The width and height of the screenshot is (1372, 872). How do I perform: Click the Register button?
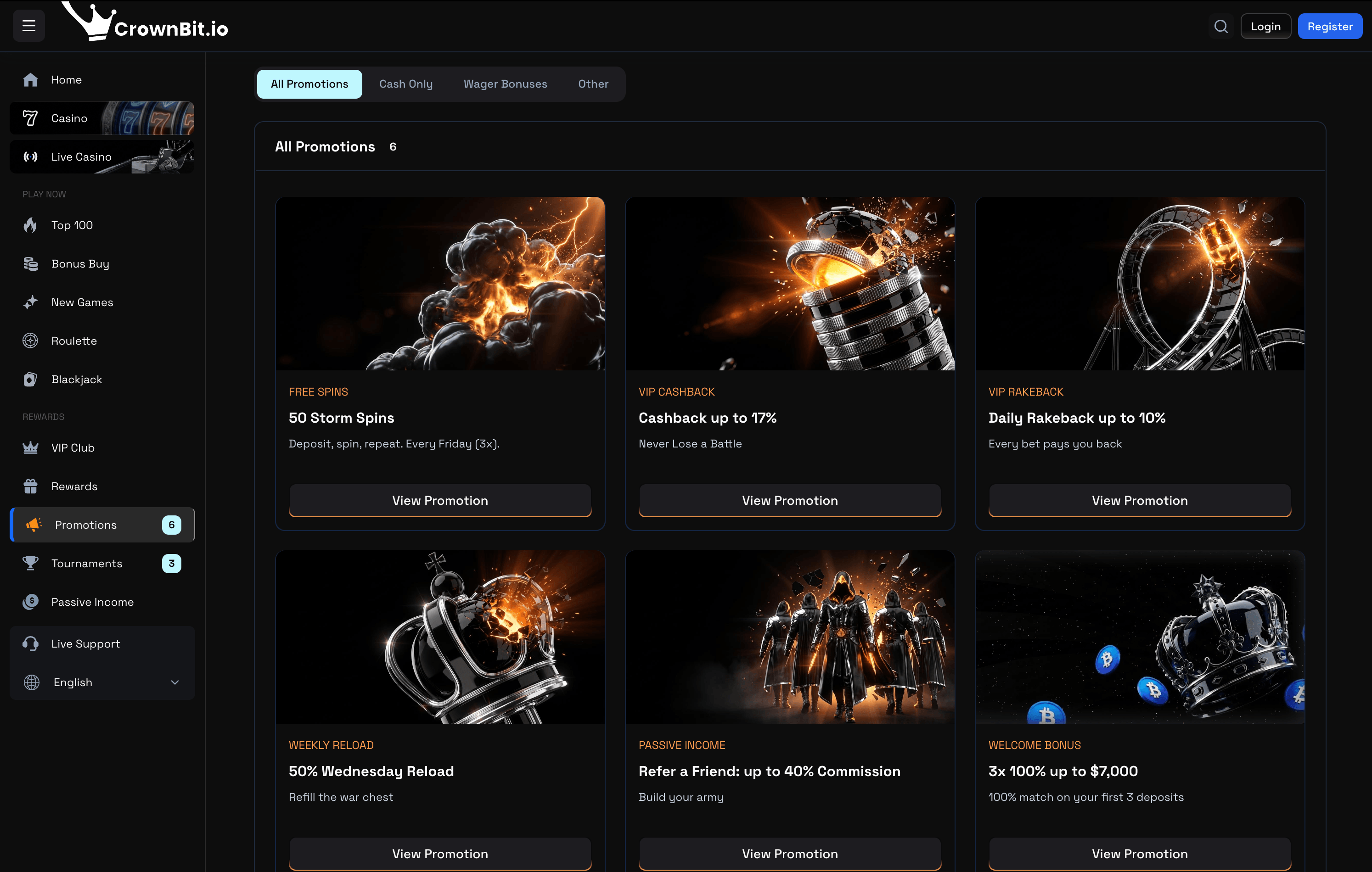click(1329, 26)
